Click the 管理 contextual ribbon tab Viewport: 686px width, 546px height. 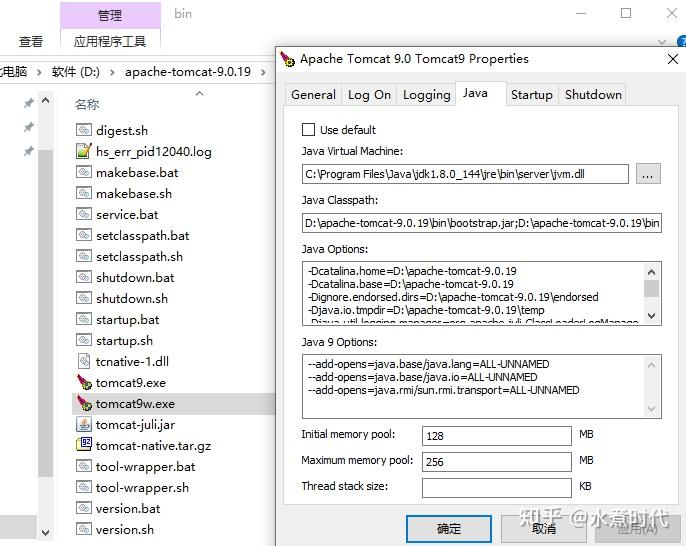110,15
